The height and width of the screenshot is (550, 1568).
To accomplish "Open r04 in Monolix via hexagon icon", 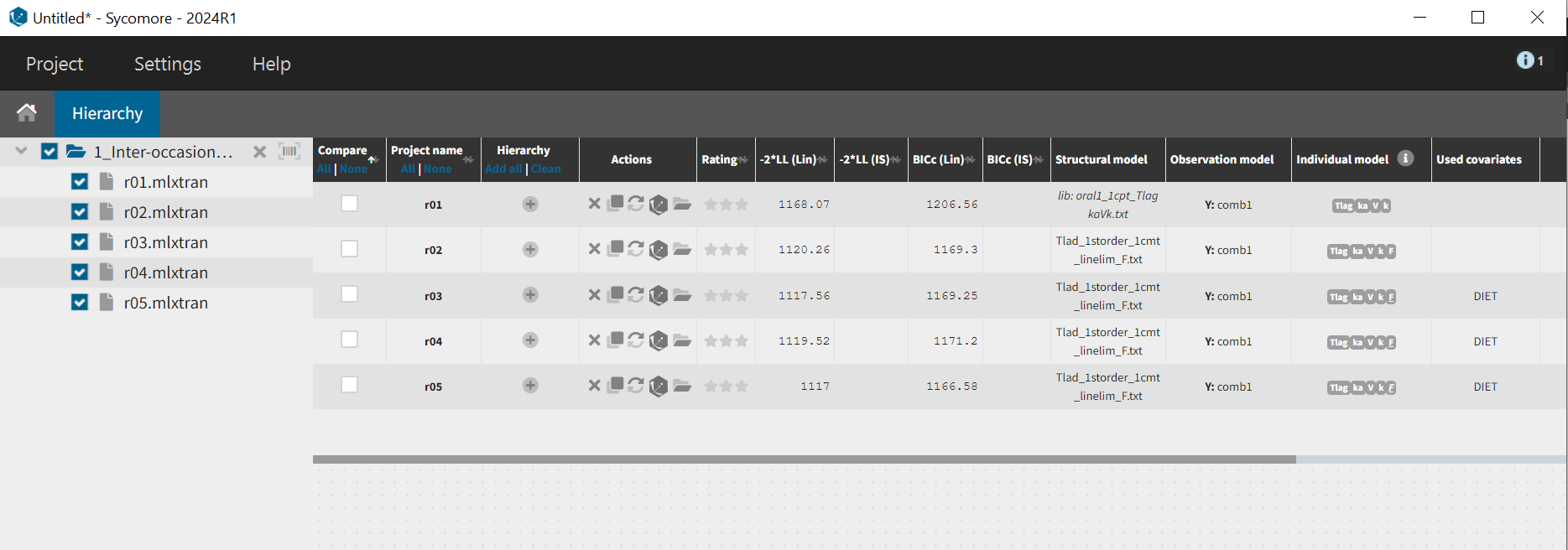I will point(659,340).
